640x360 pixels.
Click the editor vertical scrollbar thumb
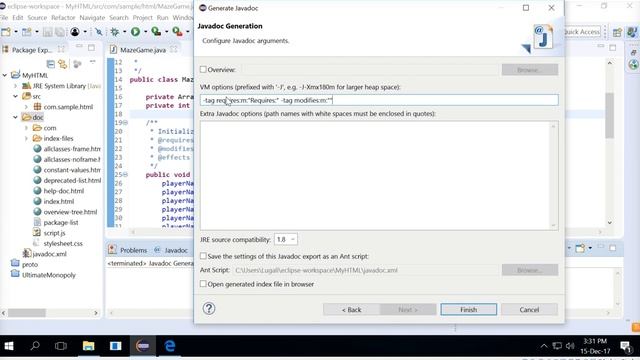609,116
